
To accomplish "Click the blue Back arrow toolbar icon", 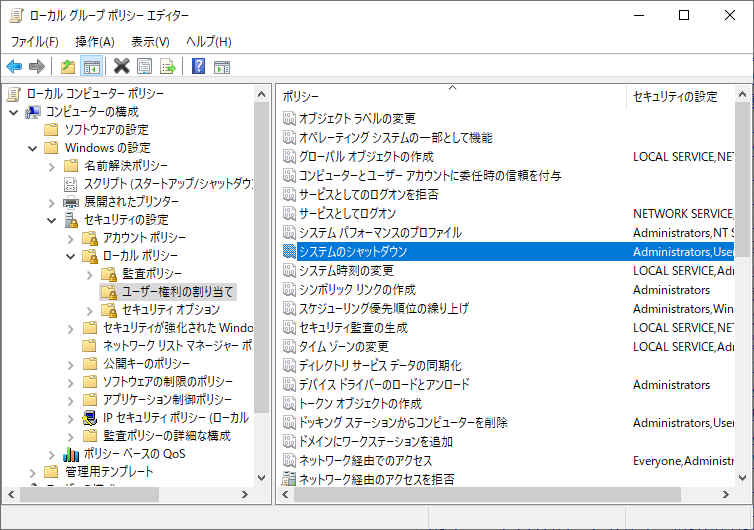I will click(14, 66).
